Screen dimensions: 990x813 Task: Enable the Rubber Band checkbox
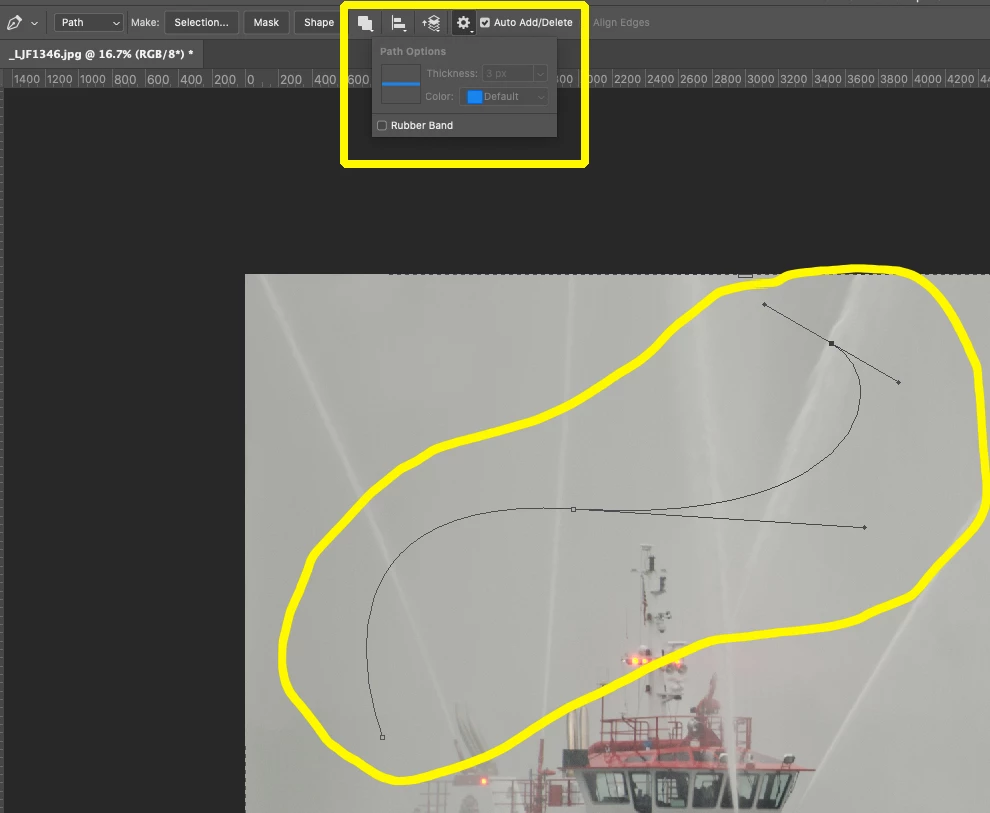[x=382, y=126]
